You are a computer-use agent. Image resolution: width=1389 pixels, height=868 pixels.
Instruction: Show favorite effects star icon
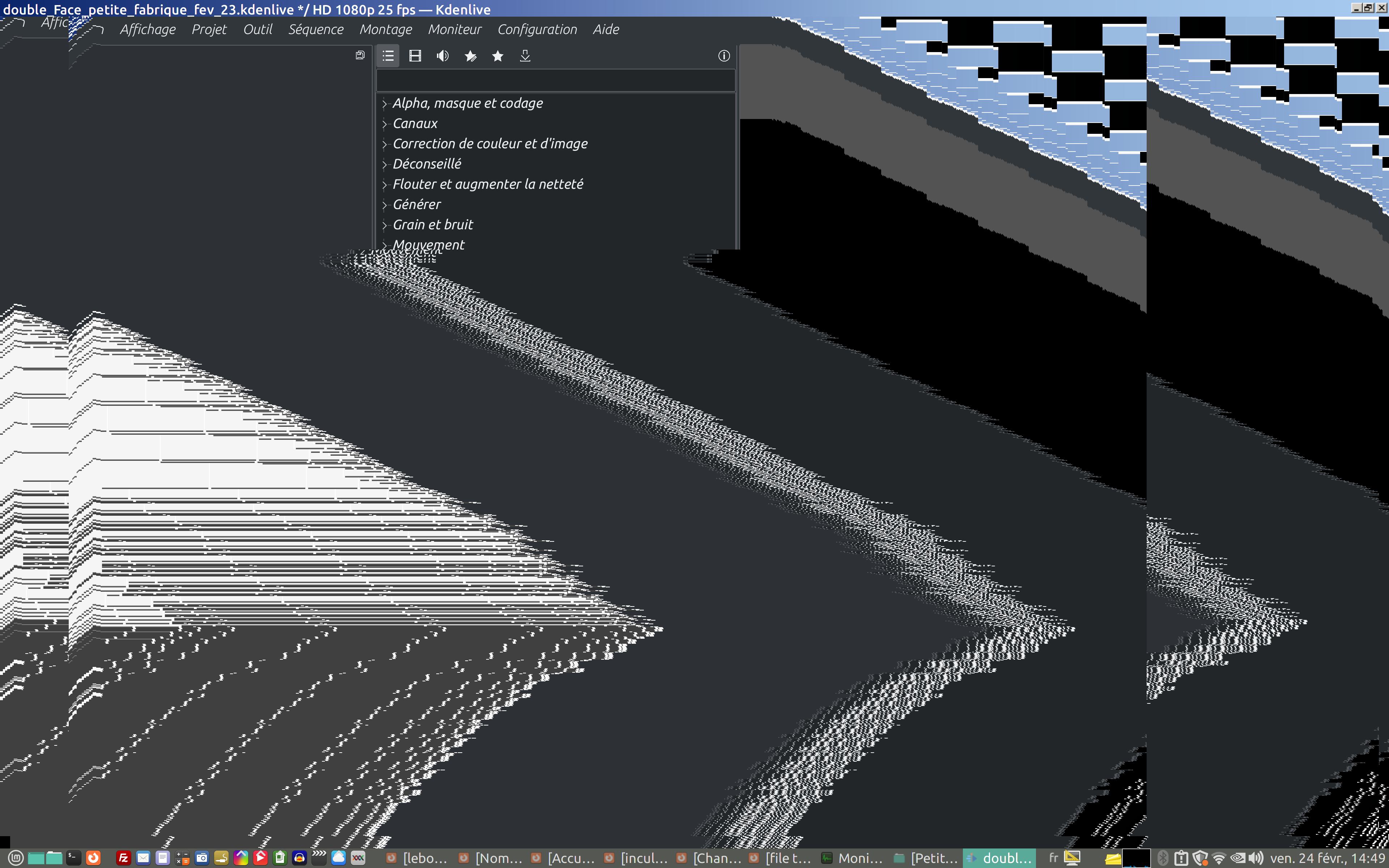click(x=498, y=56)
